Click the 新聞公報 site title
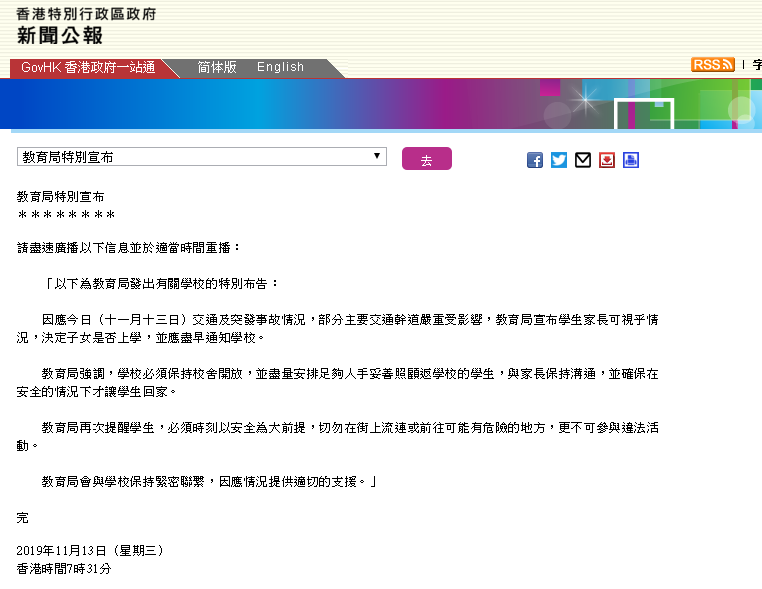 (60, 35)
